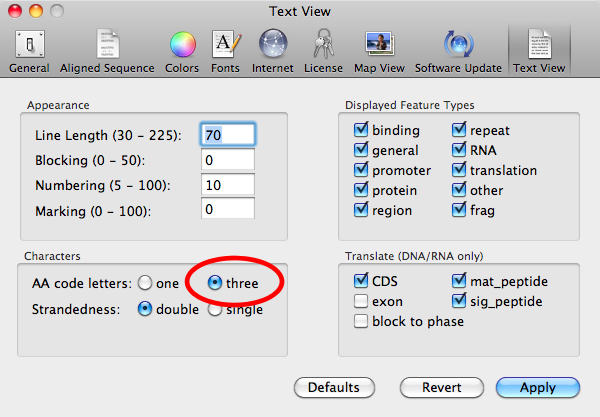Uncheck the RNA feature type

pyautogui.click(x=460, y=151)
